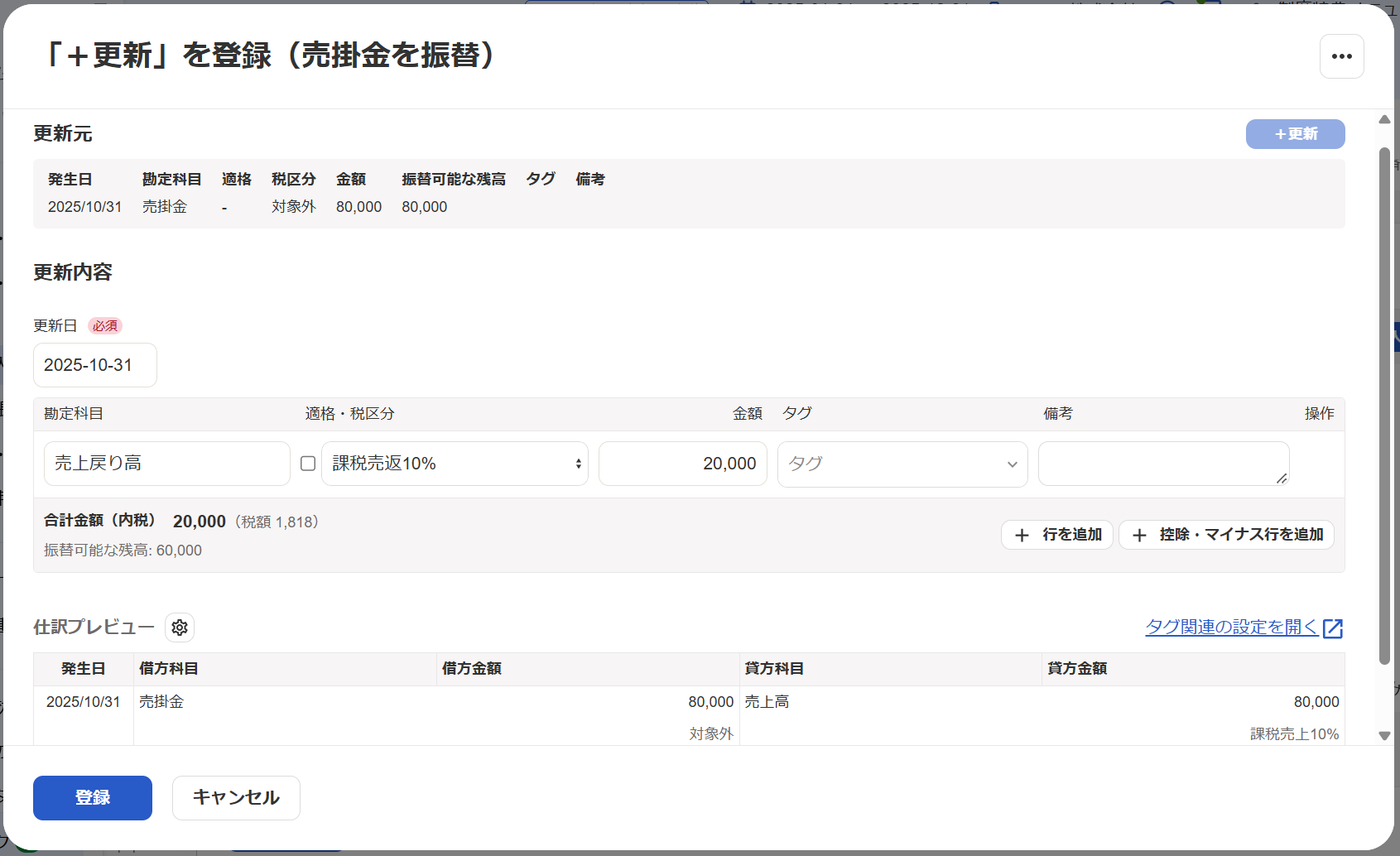Click the dialog's vertical scrollbar thumb

coord(1384,406)
